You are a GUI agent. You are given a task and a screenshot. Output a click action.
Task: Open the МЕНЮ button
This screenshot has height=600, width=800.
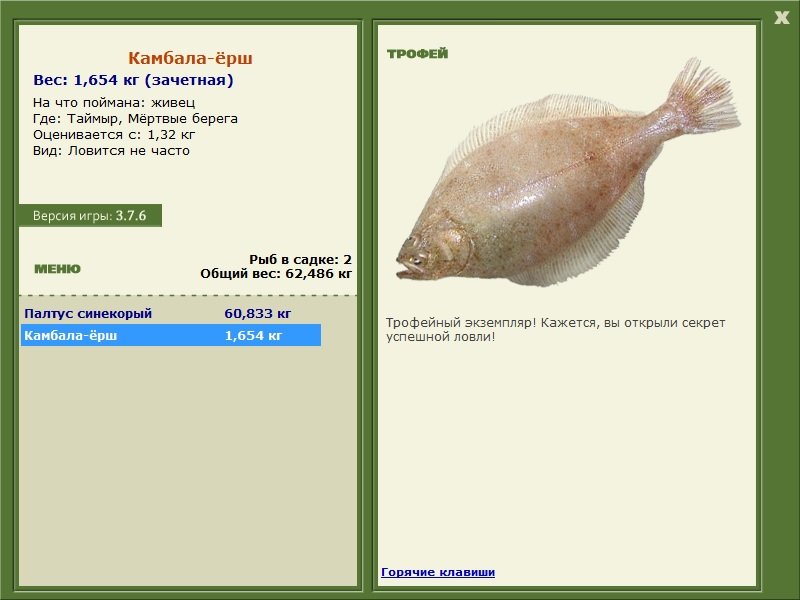57,269
